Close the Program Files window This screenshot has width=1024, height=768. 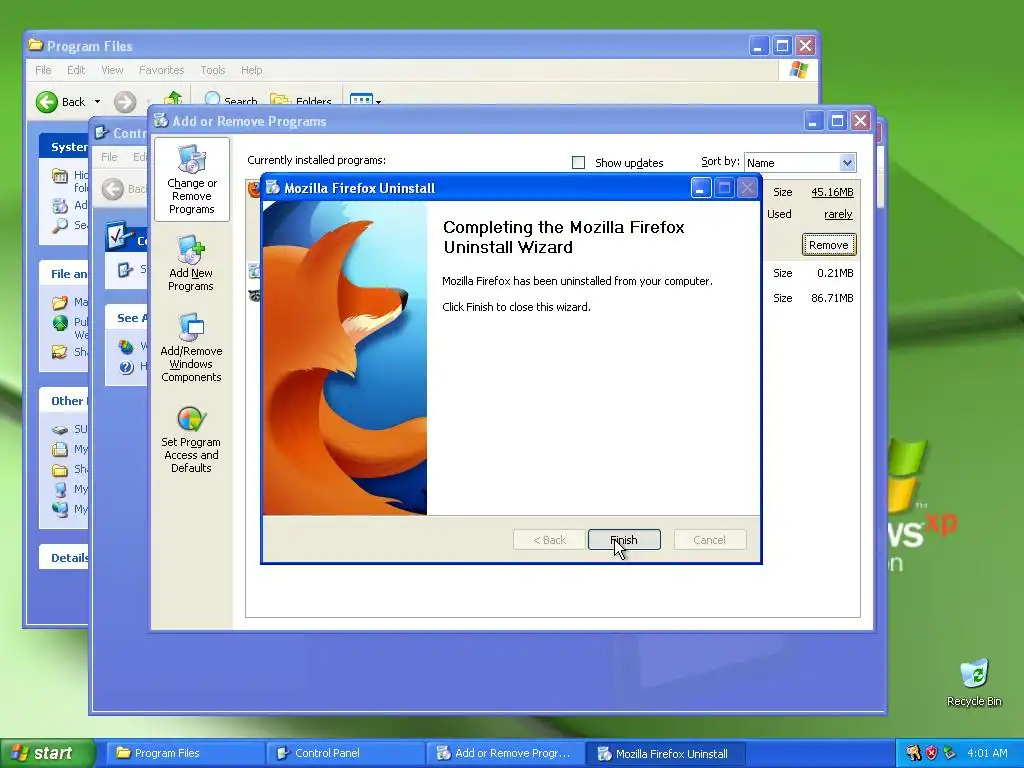[805, 46]
